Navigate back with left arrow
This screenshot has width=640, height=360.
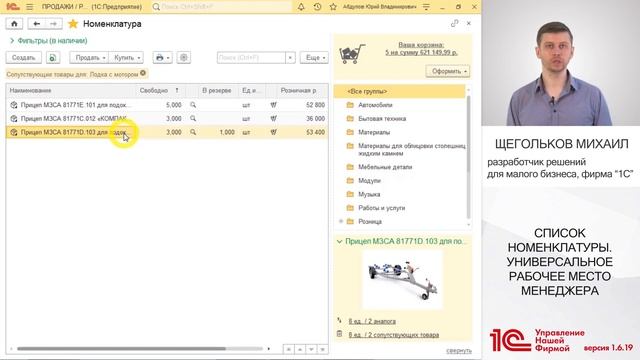(x=36, y=24)
